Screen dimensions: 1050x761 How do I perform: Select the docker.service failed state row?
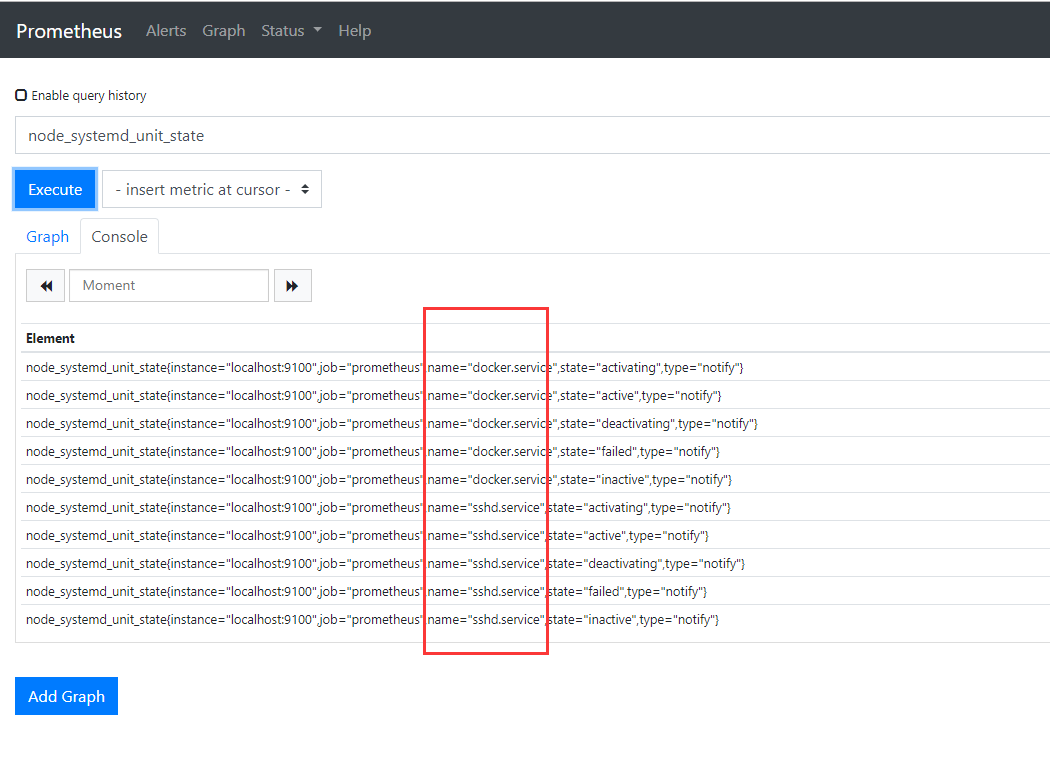point(380,451)
